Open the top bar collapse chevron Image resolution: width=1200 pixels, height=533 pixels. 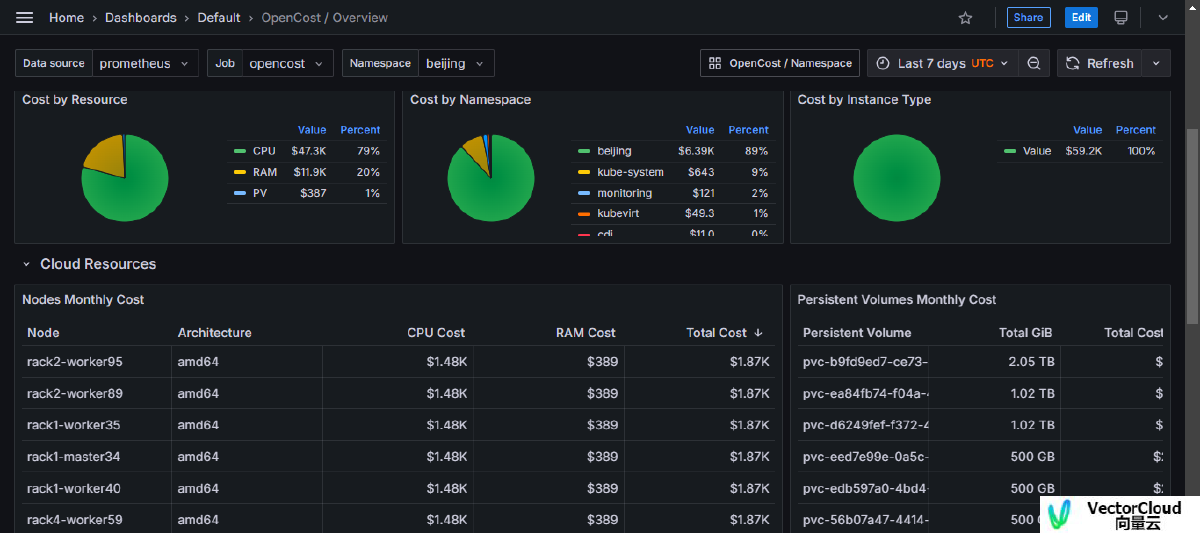click(1163, 18)
